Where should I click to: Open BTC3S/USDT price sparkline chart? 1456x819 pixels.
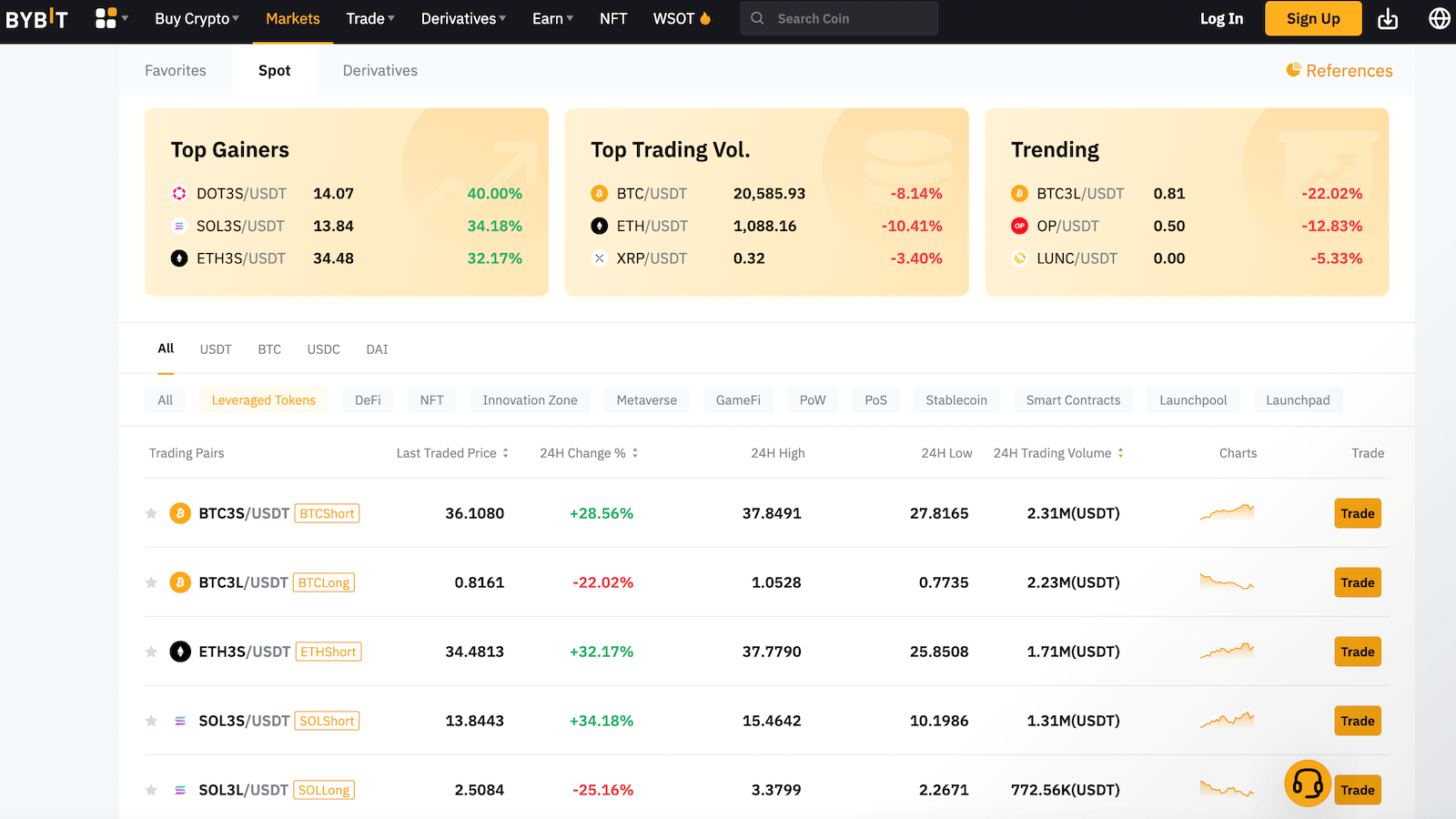click(1227, 512)
